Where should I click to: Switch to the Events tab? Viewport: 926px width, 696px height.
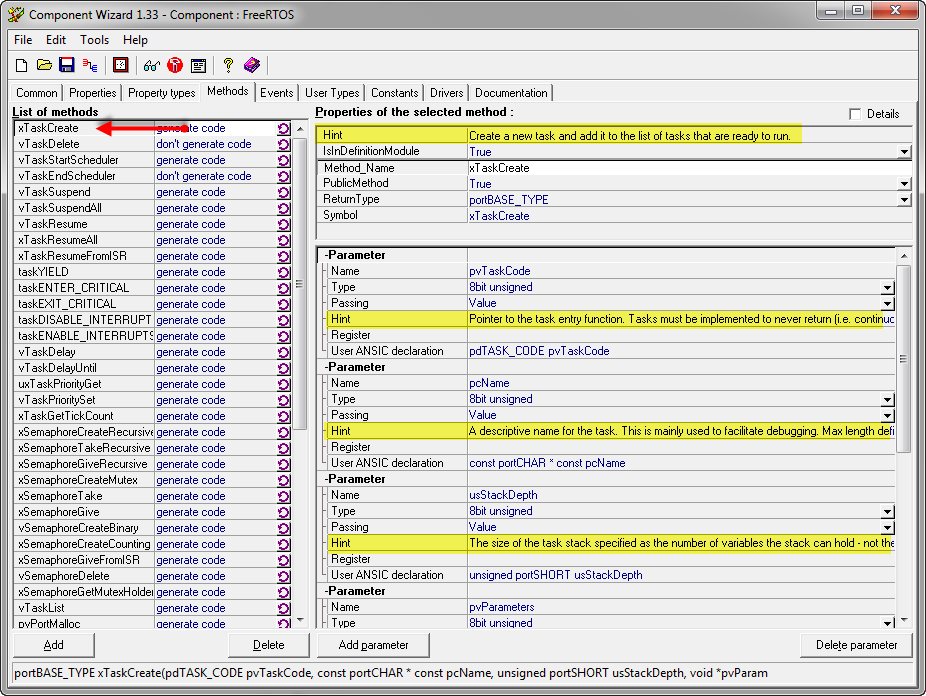tap(277, 93)
